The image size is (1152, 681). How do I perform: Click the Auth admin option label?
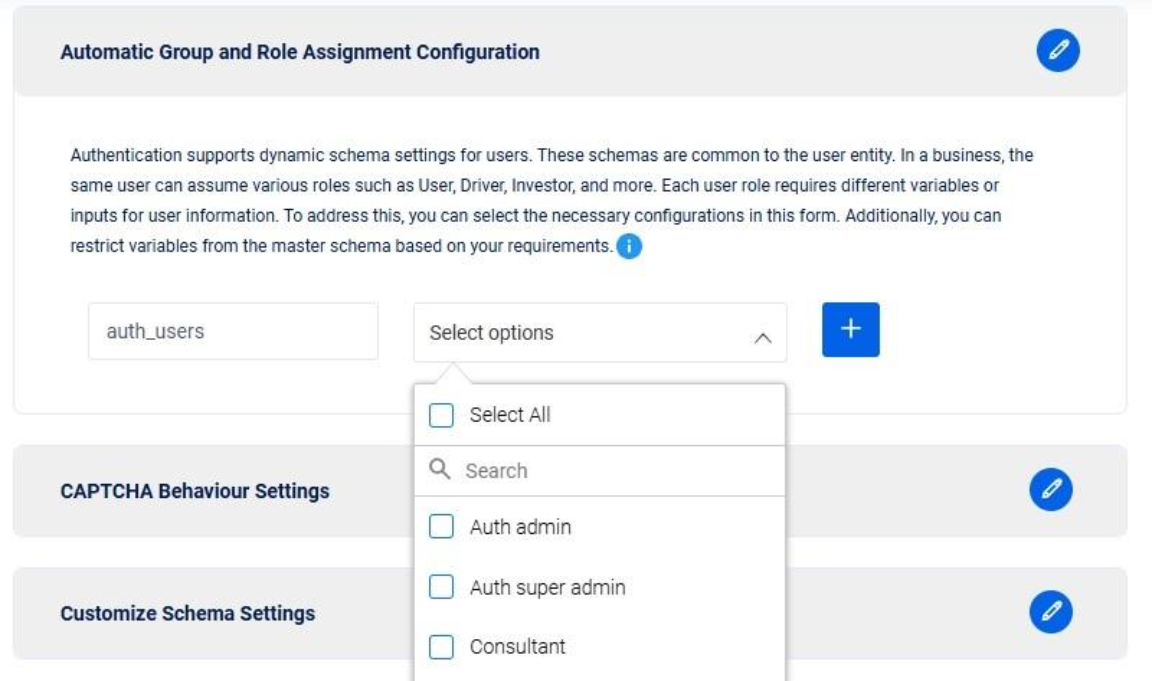[x=520, y=527]
